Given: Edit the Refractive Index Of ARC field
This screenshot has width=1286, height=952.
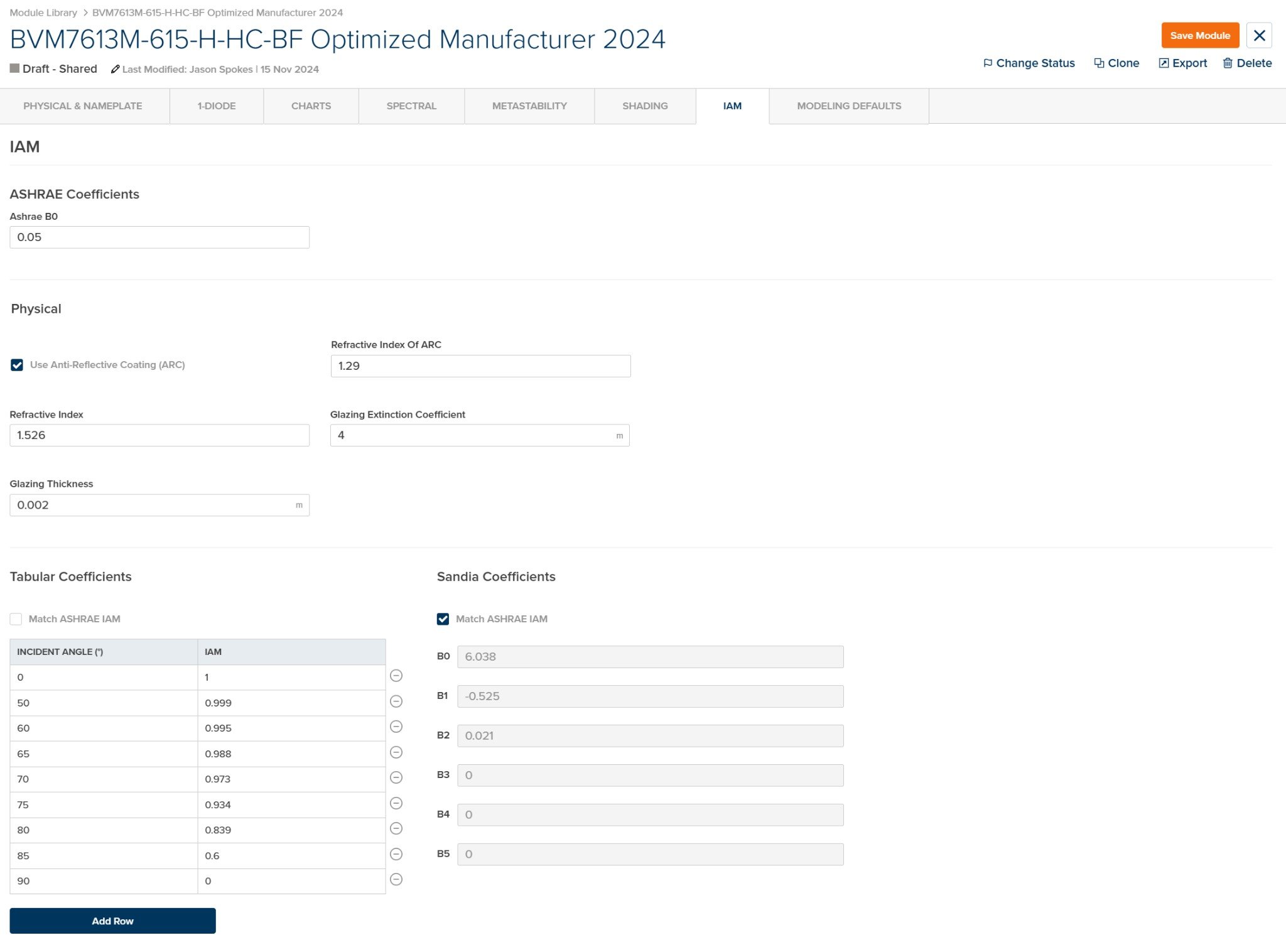Looking at the screenshot, I should point(480,366).
